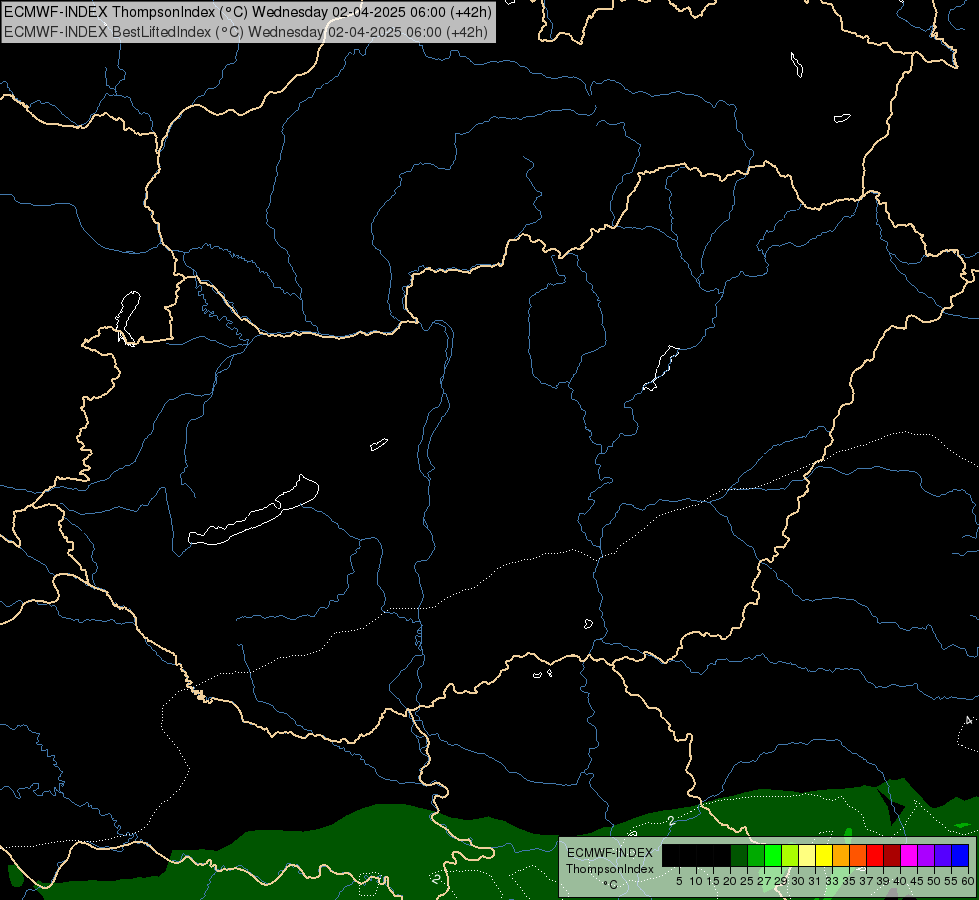Select the medium green 25–27 legend swatch
This screenshot has height=900, width=979.
(756, 855)
